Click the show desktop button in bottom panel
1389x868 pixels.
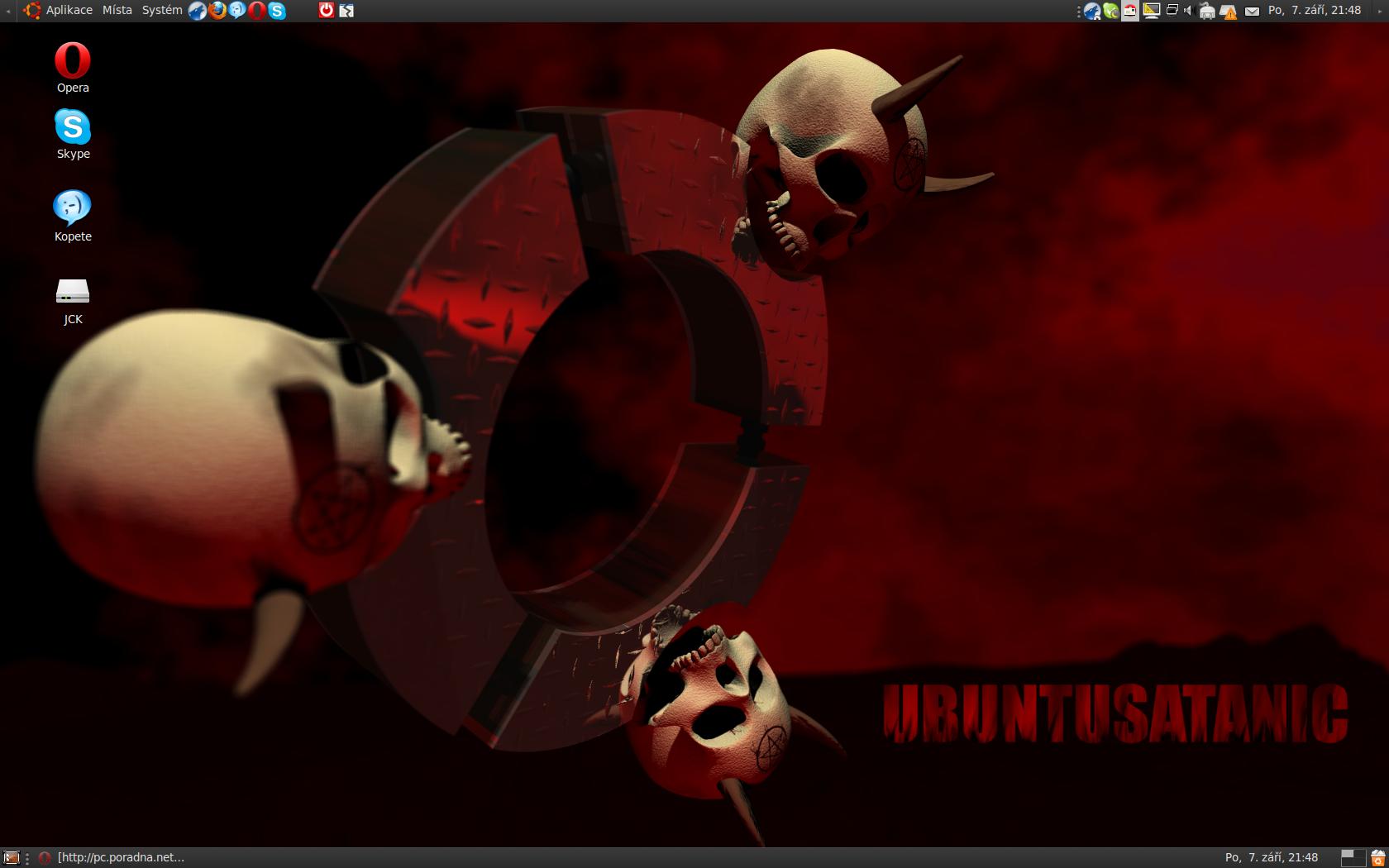pos(11,857)
